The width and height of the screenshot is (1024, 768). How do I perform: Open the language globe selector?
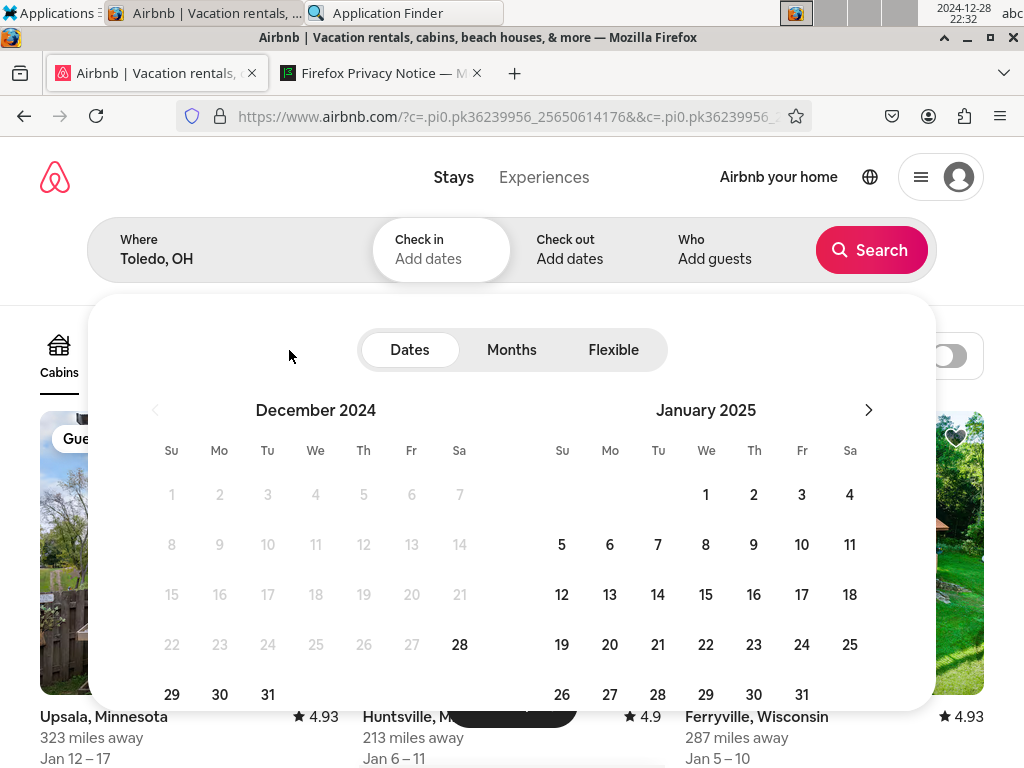pos(870,177)
